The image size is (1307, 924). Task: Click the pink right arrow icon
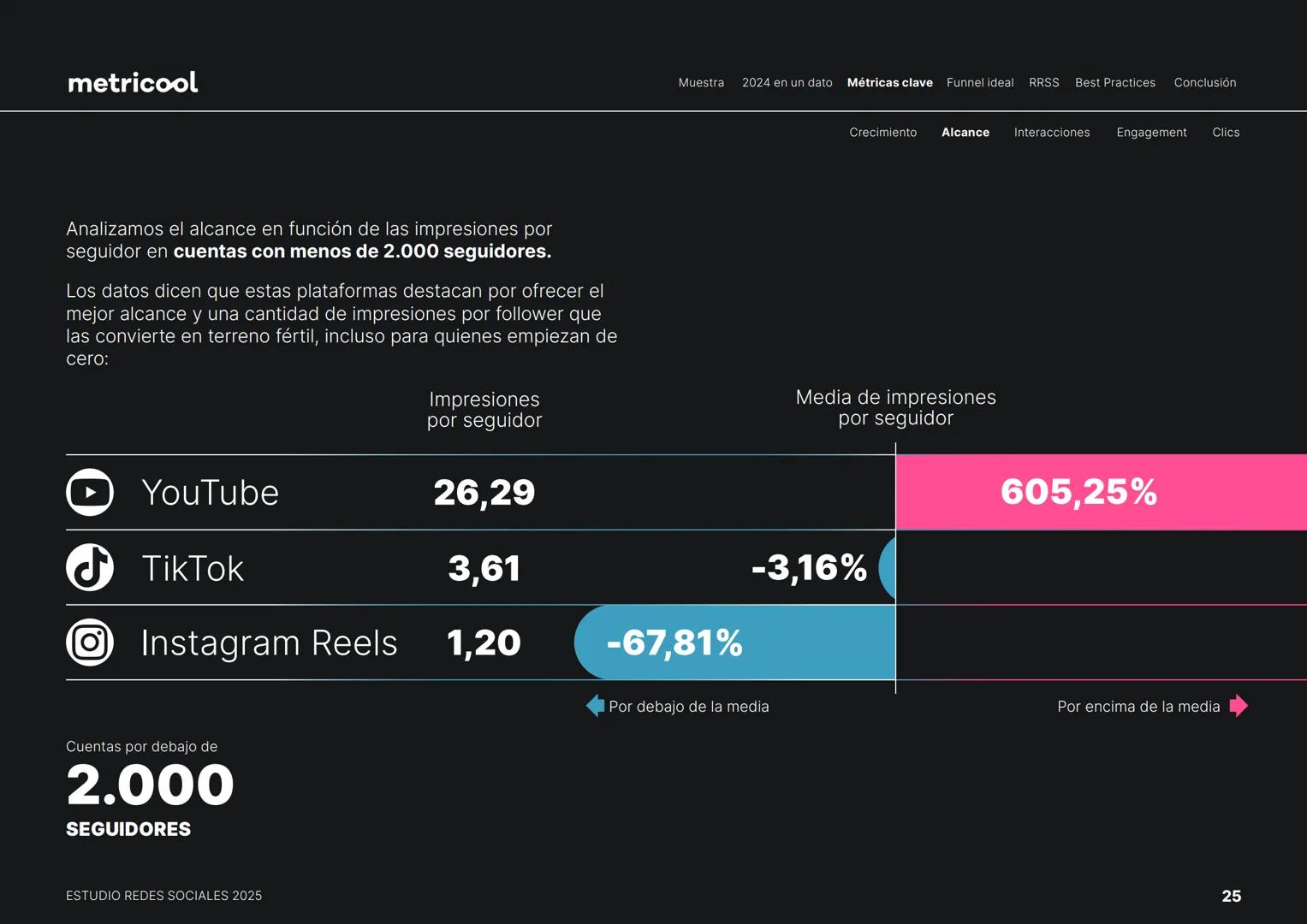(x=1239, y=706)
